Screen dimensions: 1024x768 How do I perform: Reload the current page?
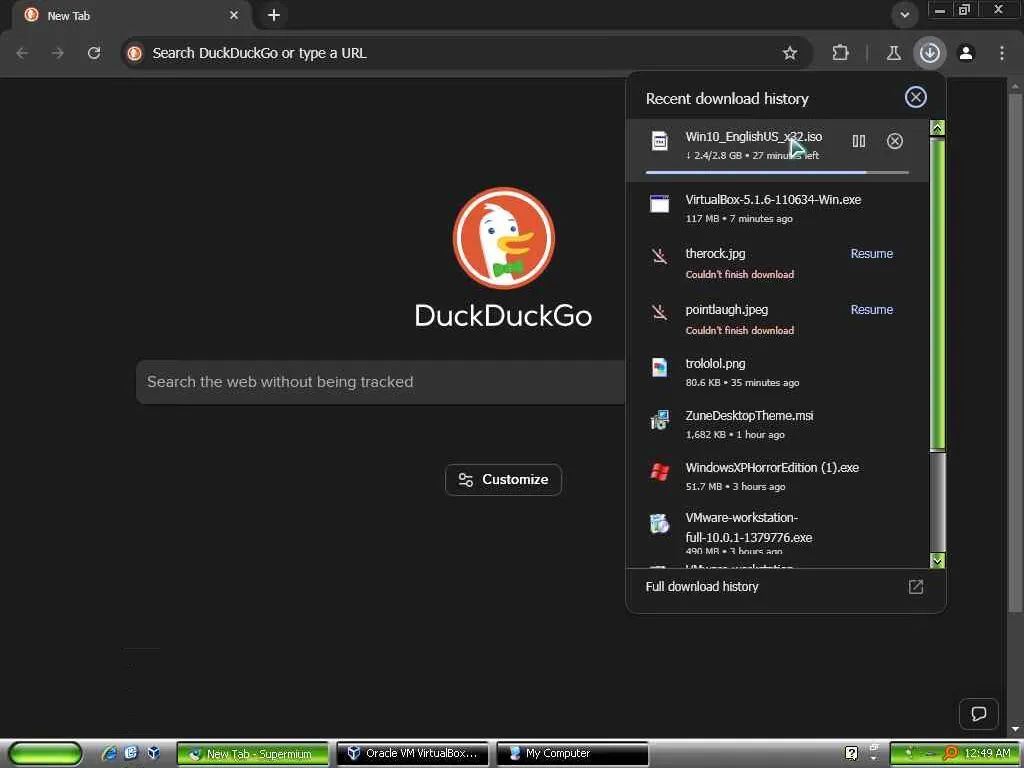94,53
